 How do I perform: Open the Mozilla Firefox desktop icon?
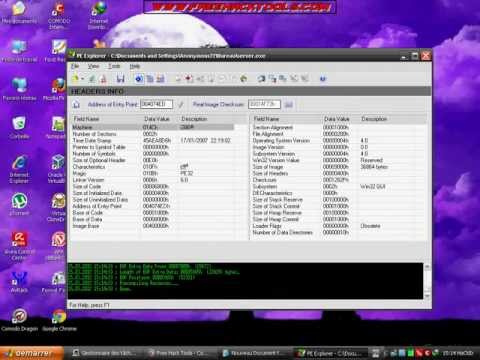tap(55, 89)
